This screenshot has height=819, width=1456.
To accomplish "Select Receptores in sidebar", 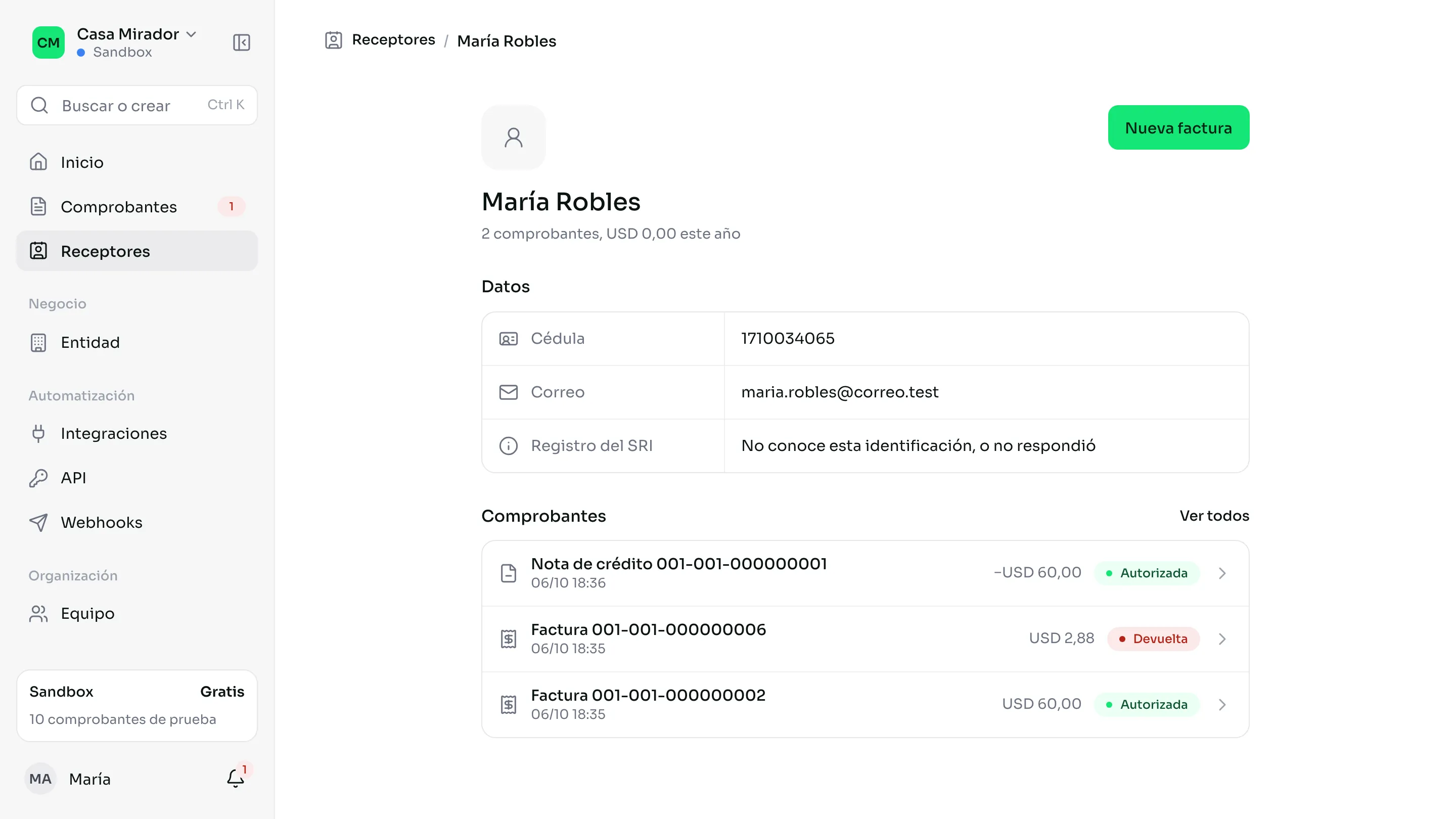I will pyautogui.click(x=137, y=251).
